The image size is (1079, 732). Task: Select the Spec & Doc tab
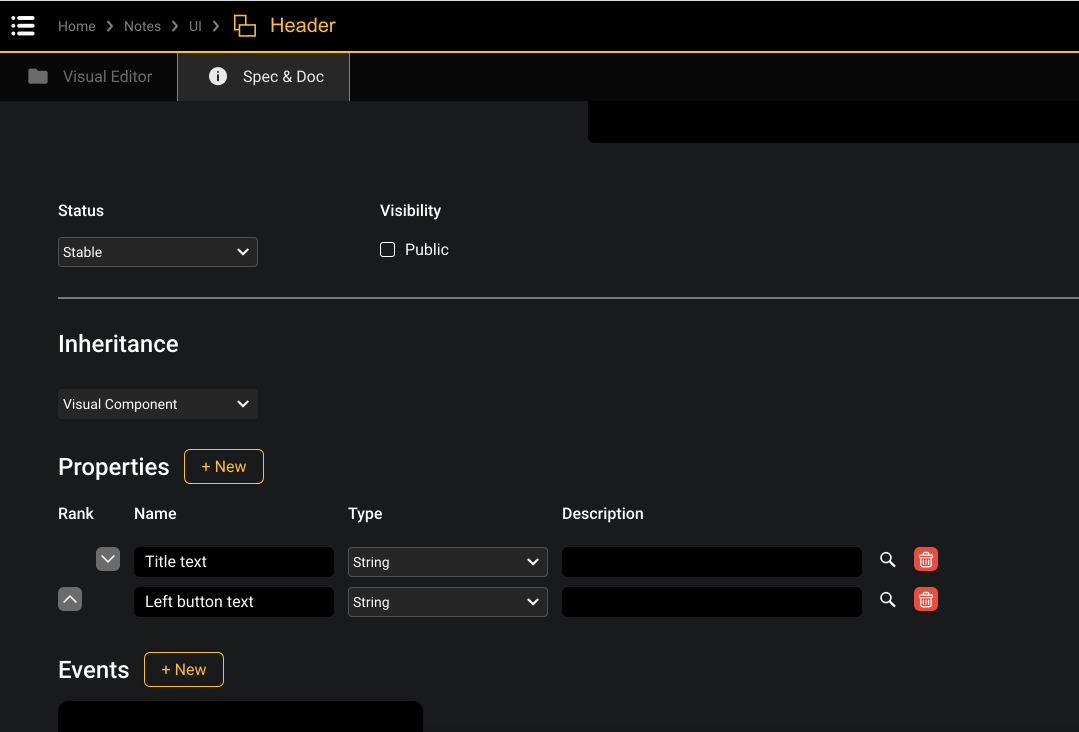[265, 77]
